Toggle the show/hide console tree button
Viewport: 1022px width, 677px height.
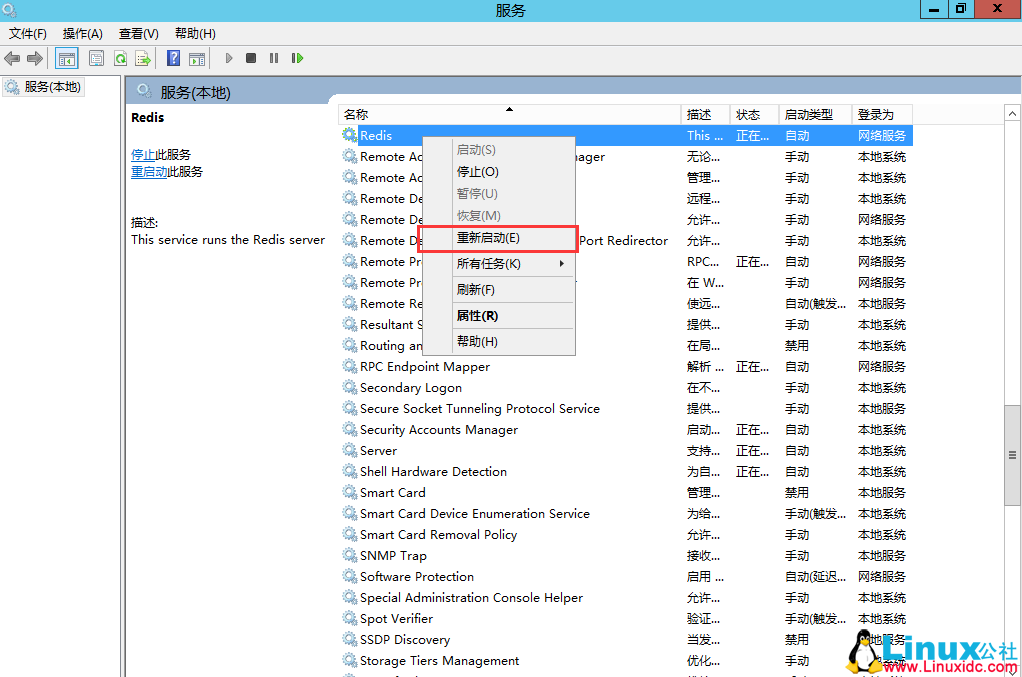coord(67,58)
